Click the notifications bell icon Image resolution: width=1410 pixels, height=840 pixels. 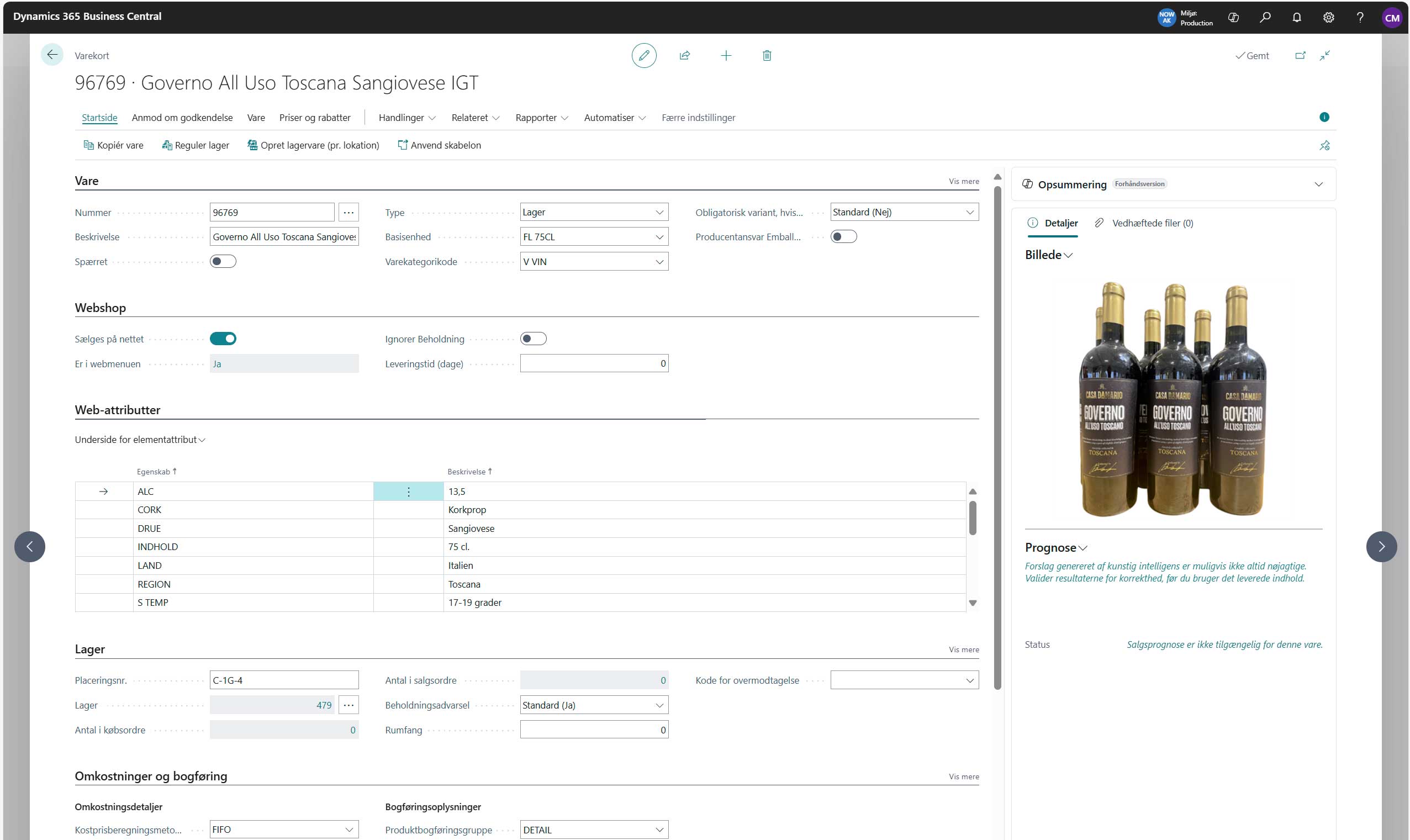(1296, 17)
